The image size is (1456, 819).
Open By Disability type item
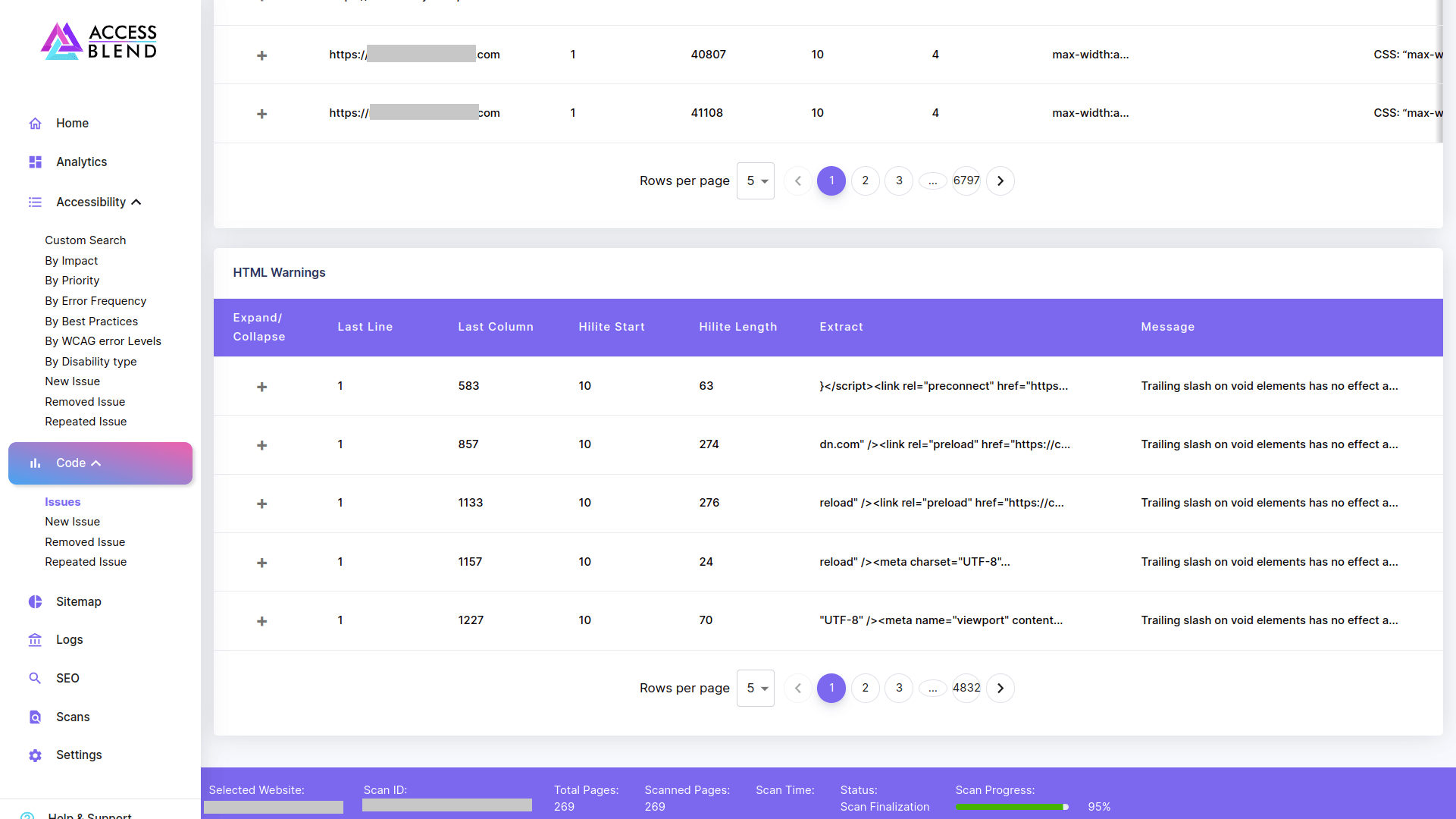tap(91, 362)
